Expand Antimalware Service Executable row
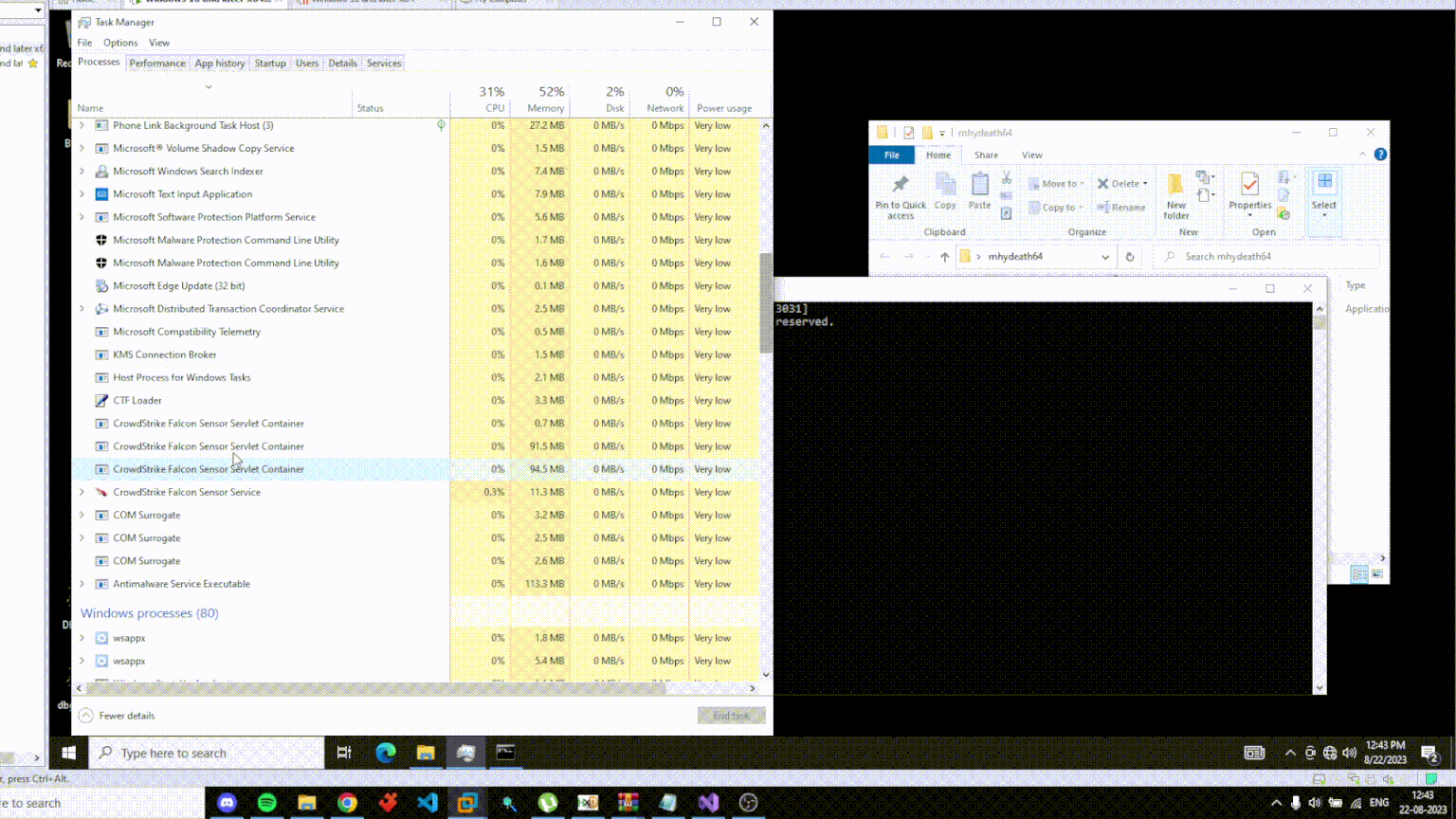1456x819 pixels. pos(82,584)
